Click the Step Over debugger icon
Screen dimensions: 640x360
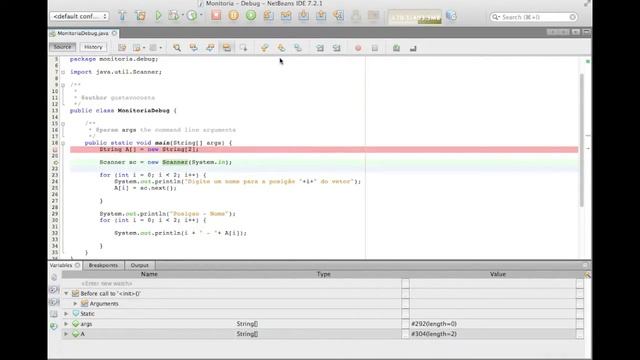[x=269, y=16]
